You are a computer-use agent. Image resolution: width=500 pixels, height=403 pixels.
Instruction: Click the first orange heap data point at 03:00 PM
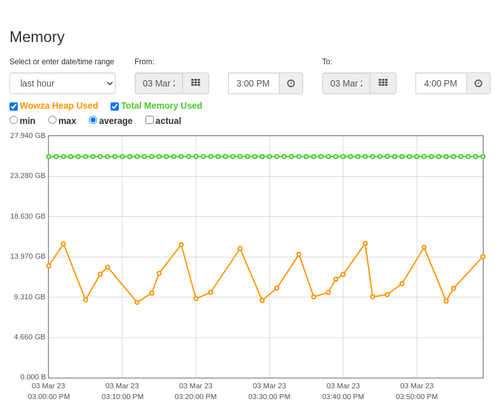pyautogui.click(x=49, y=266)
